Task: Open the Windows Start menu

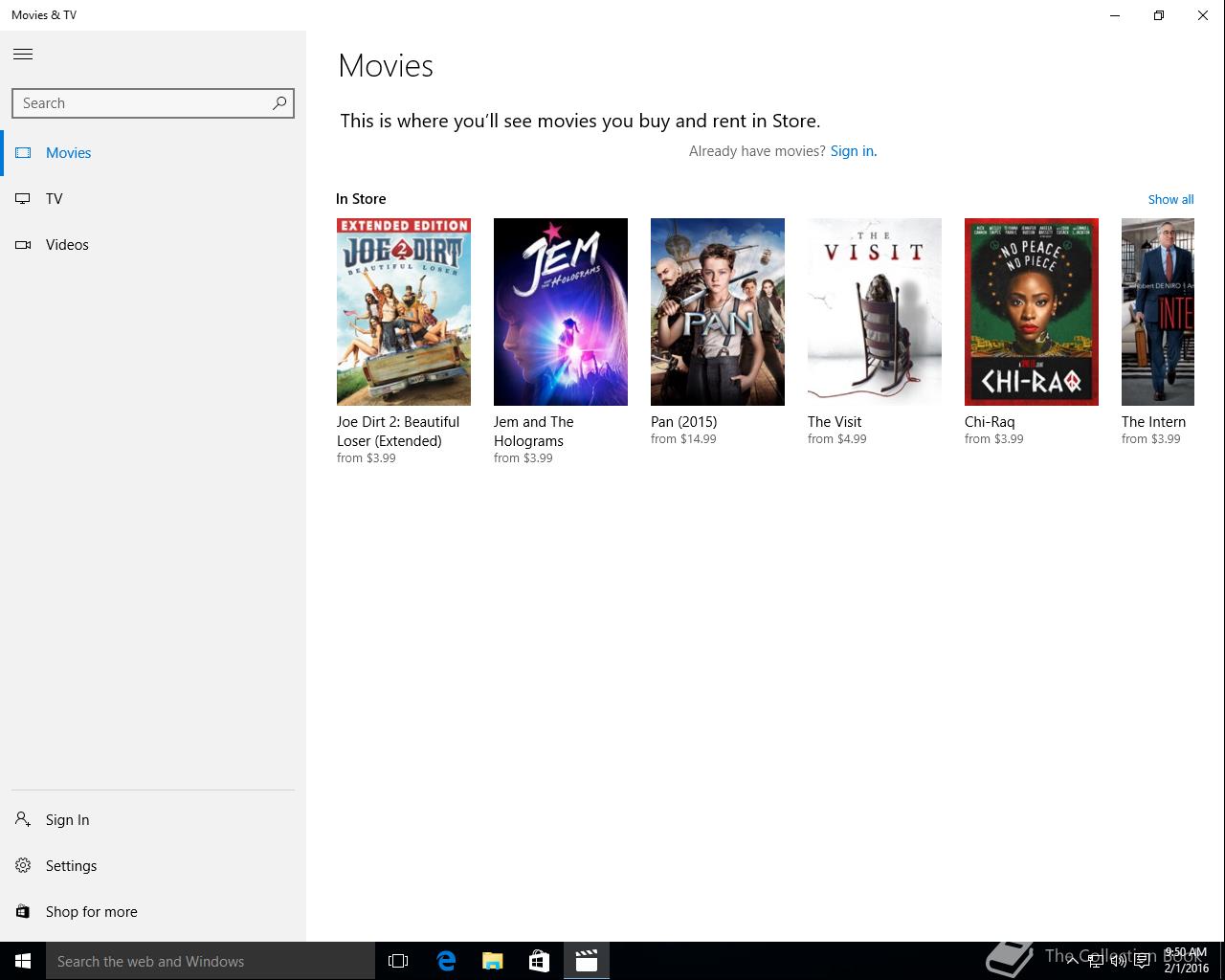Action: 23,961
